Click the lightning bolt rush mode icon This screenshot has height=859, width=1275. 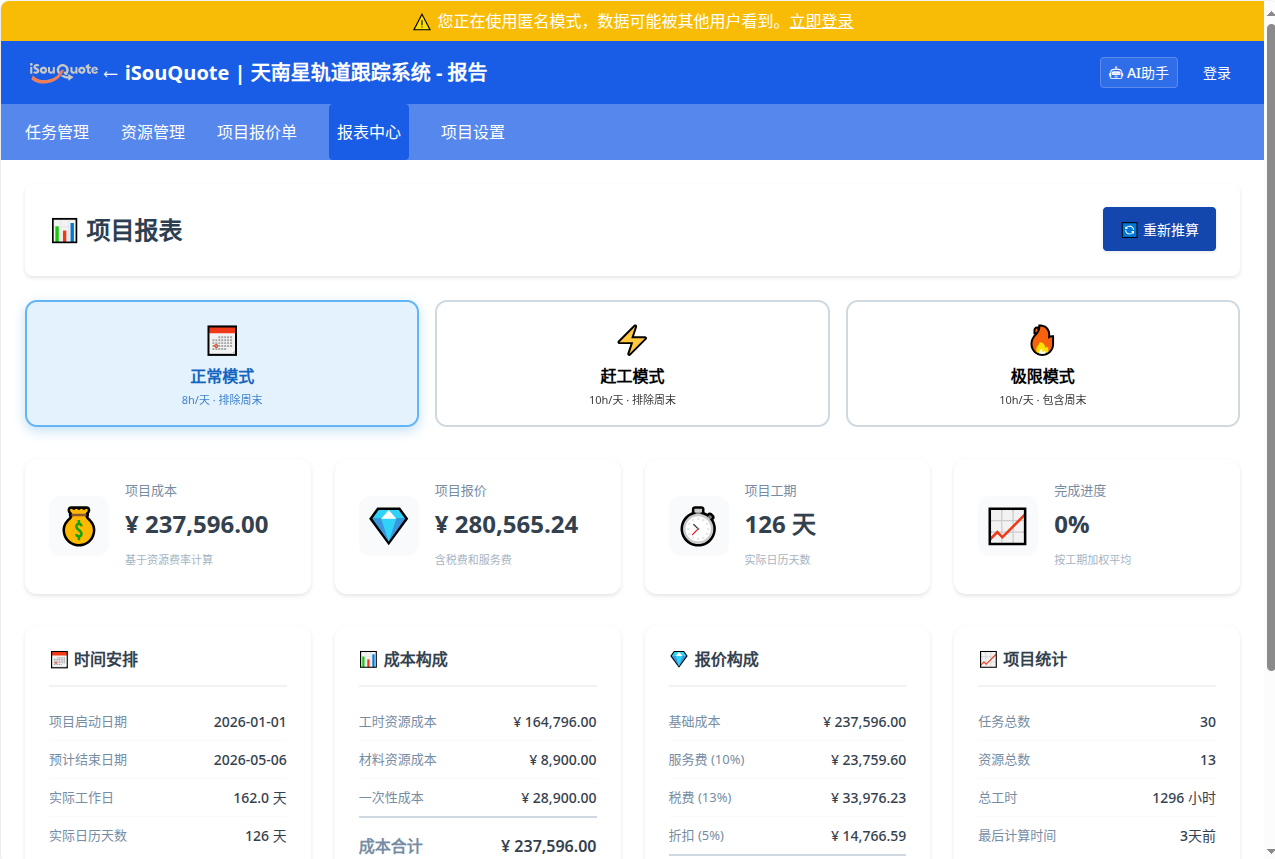tap(632, 340)
